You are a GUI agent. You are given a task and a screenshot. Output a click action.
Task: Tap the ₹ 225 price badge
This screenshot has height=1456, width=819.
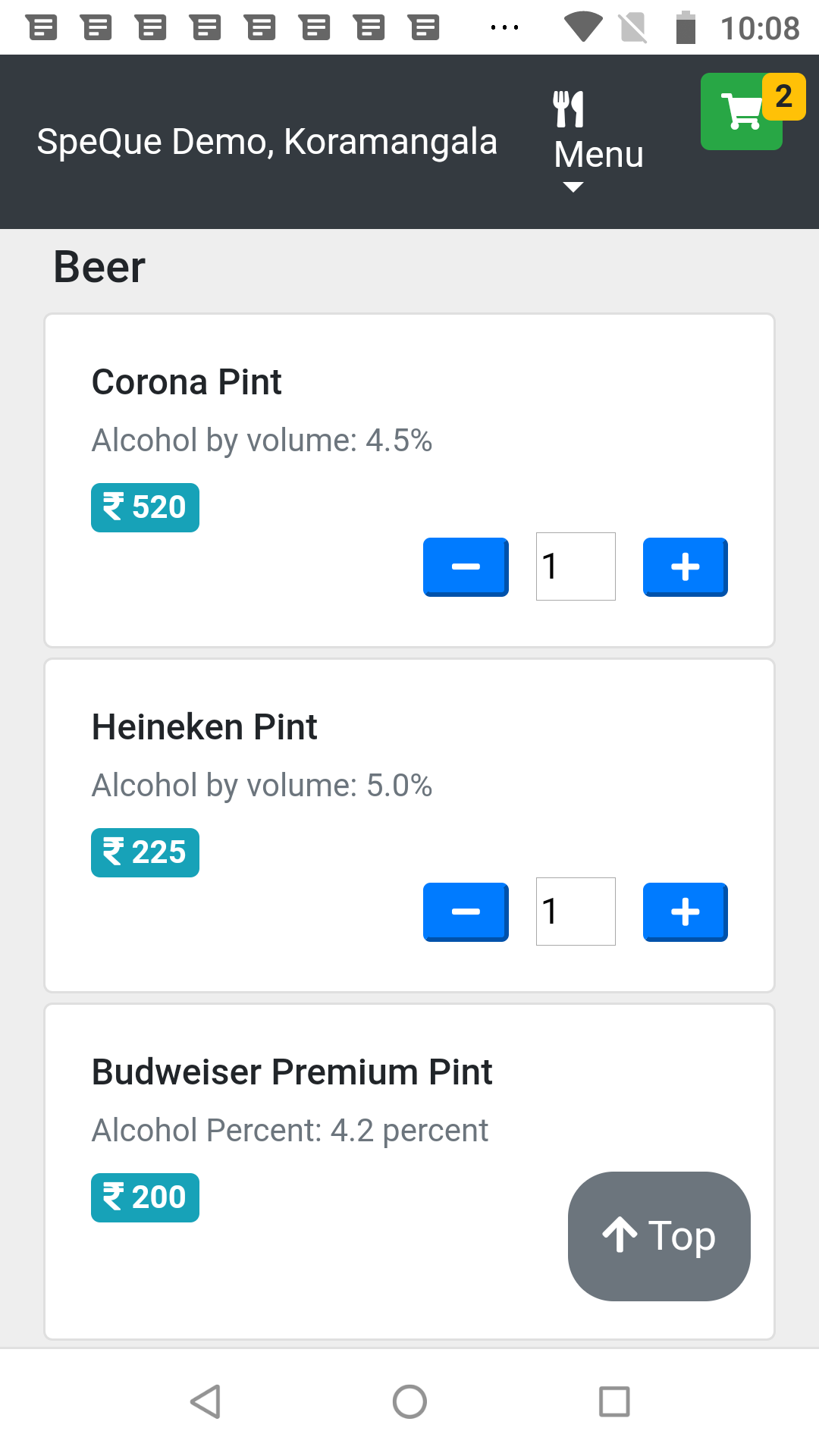[145, 852]
